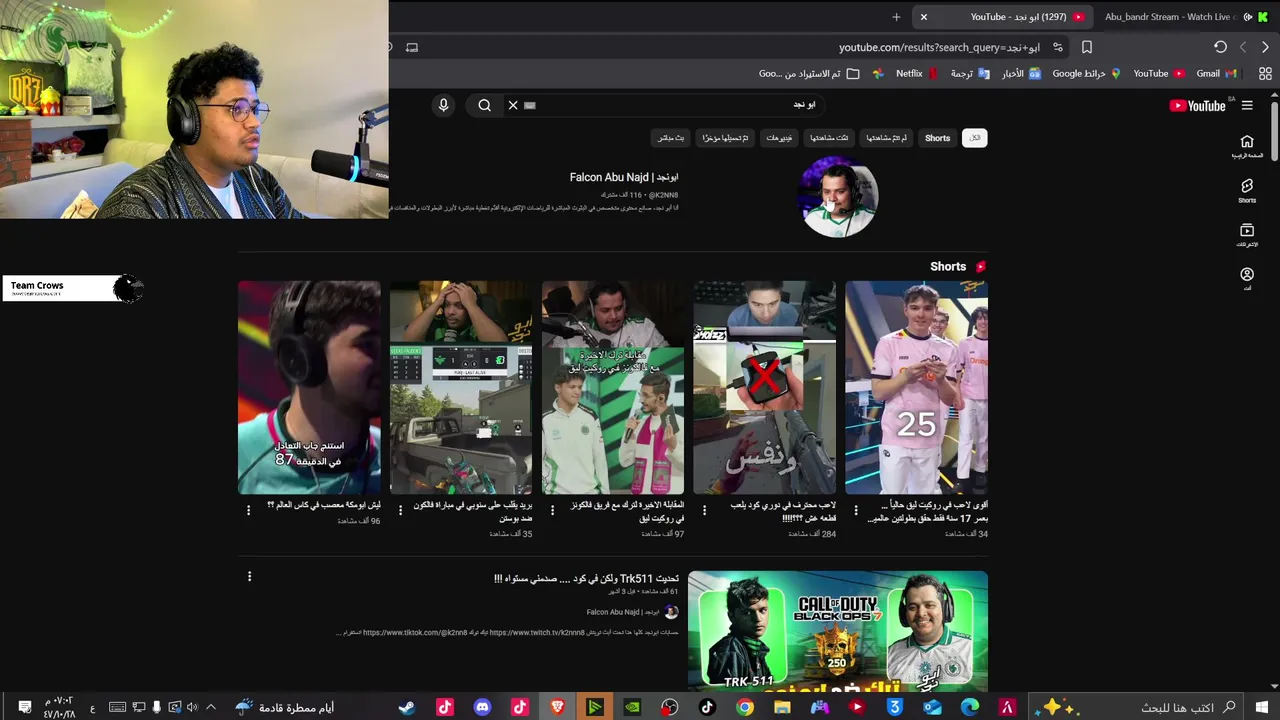This screenshot has height=720, width=1280.
Task: Open three-dot menu for the 17-year-old player short
Action: tap(856, 510)
